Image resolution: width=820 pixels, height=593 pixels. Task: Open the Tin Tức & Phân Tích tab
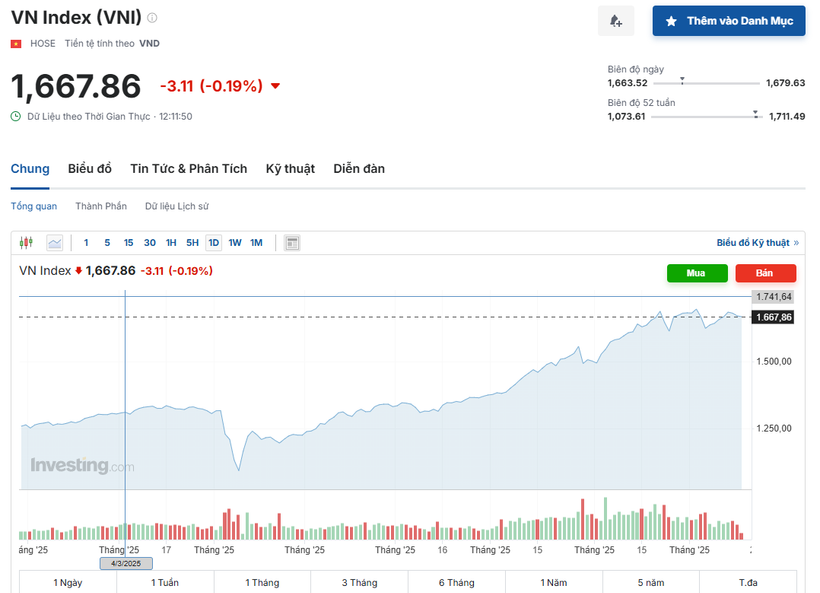pyautogui.click(x=188, y=168)
